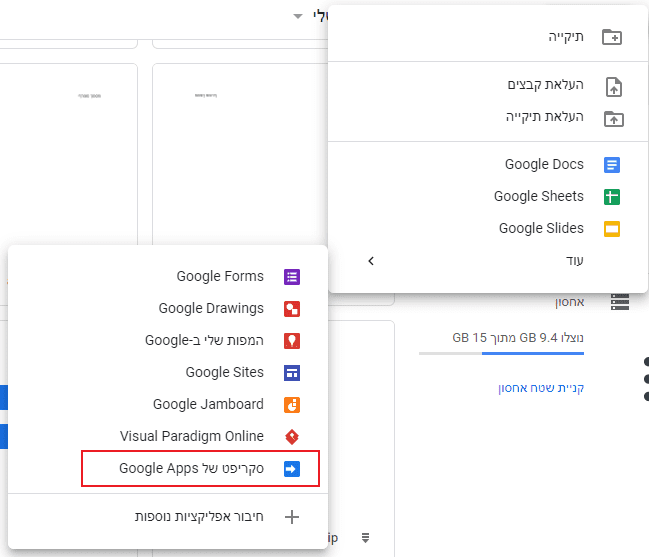Click the blue Google Docs icon
649x557 pixels.
[x=612, y=165]
